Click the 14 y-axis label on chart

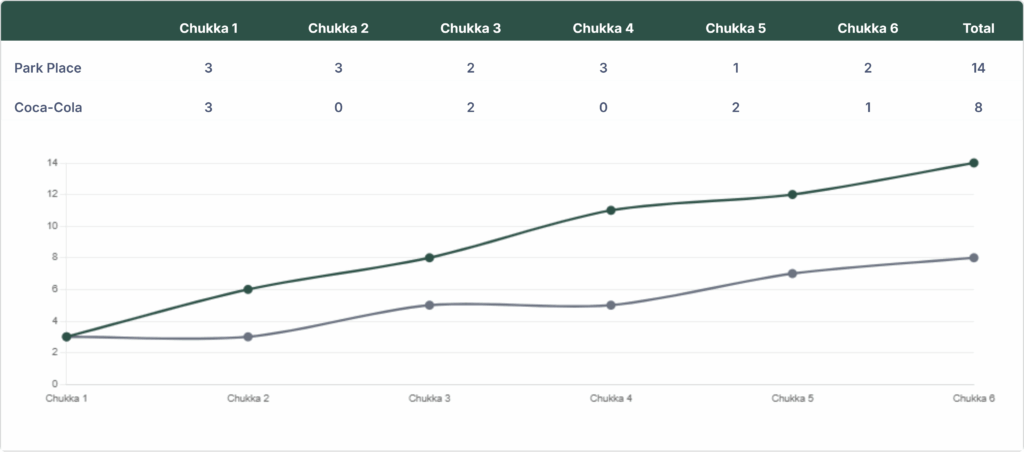(52, 163)
